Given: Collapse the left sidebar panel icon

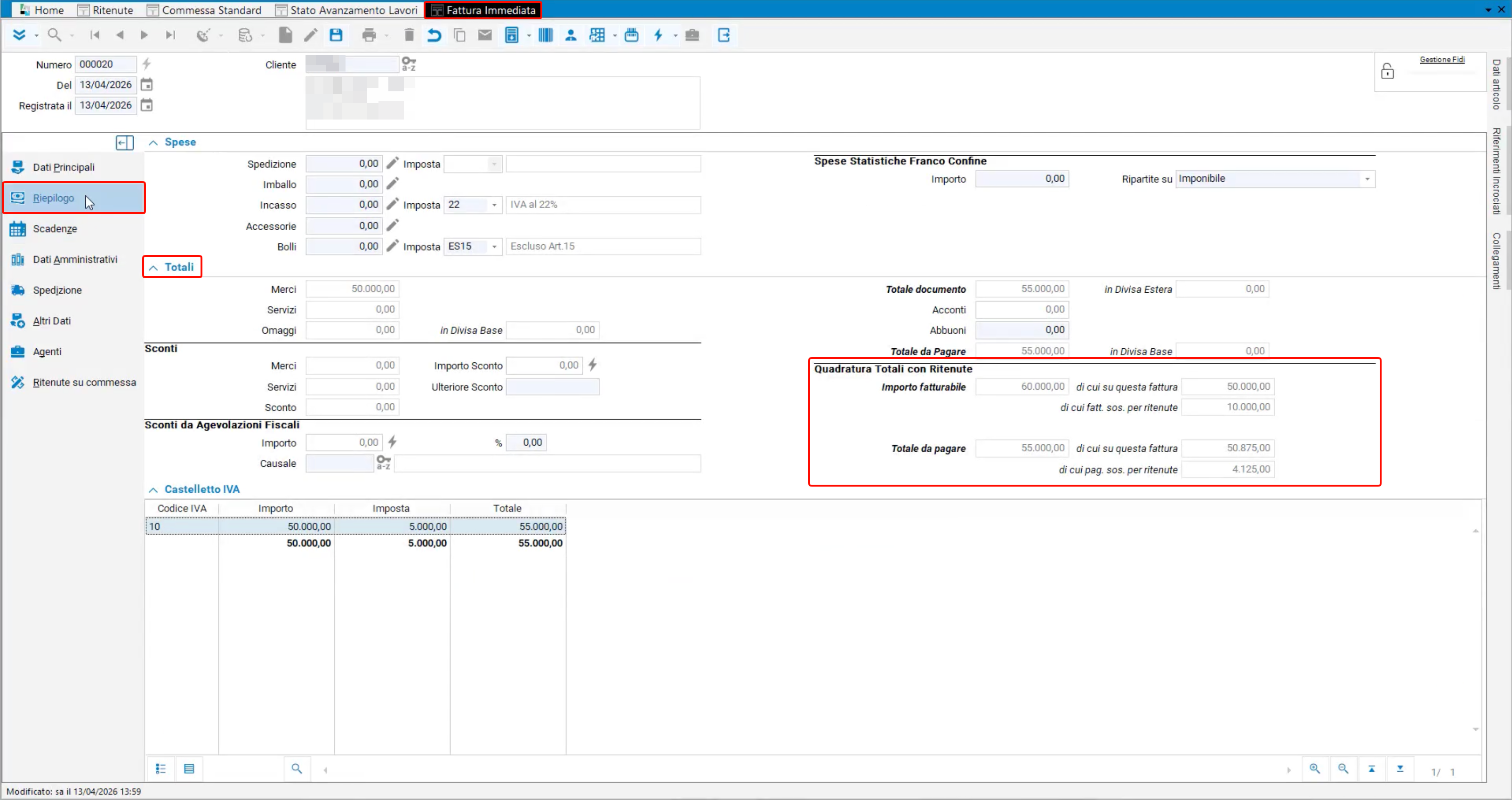Looking at the screenshot, I should tap(124, 143).
